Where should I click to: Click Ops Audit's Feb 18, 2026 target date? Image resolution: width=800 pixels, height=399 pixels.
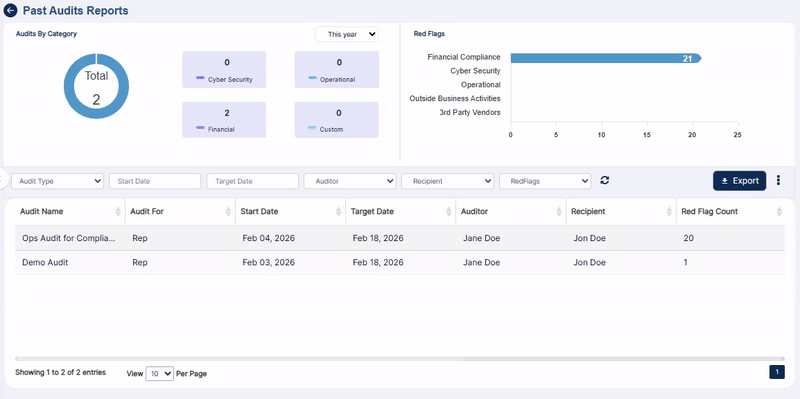(378, 238)
